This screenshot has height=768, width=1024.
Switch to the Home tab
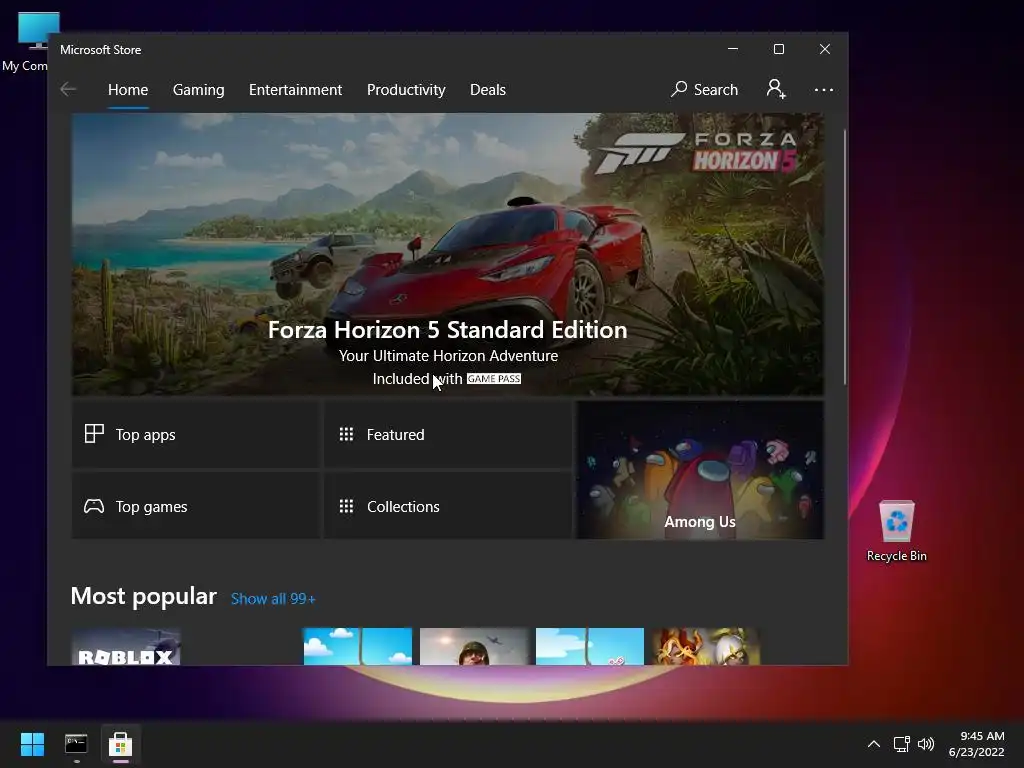tap(128, 89)
